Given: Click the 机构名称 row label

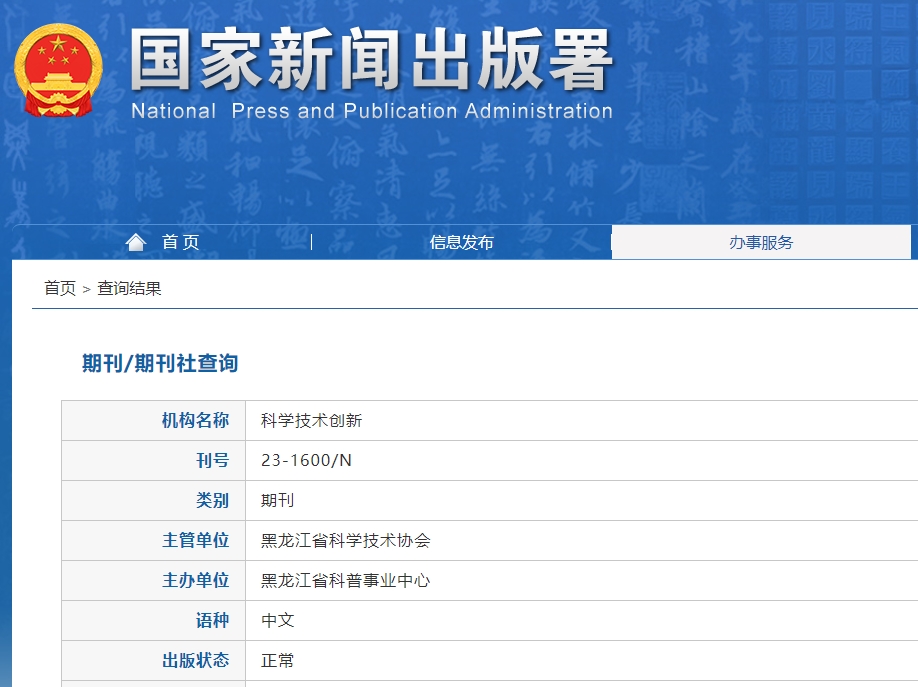Looking at the screenshot, I should [195, 420].
